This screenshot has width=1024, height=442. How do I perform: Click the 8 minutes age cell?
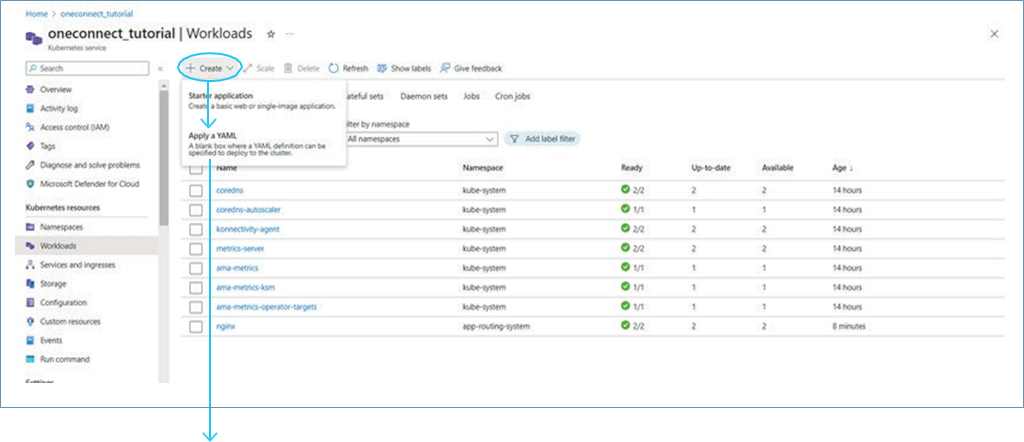tap(849, 326)
